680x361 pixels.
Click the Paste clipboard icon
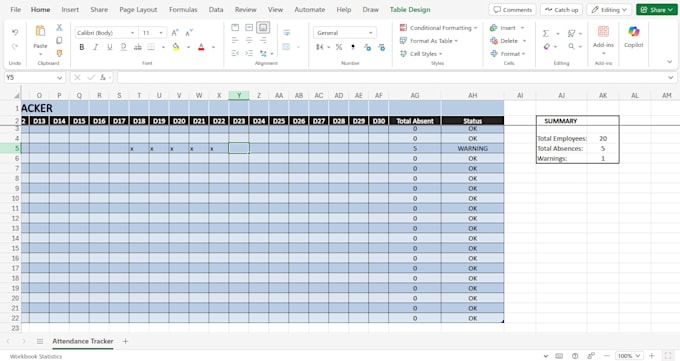click(40, 31)
